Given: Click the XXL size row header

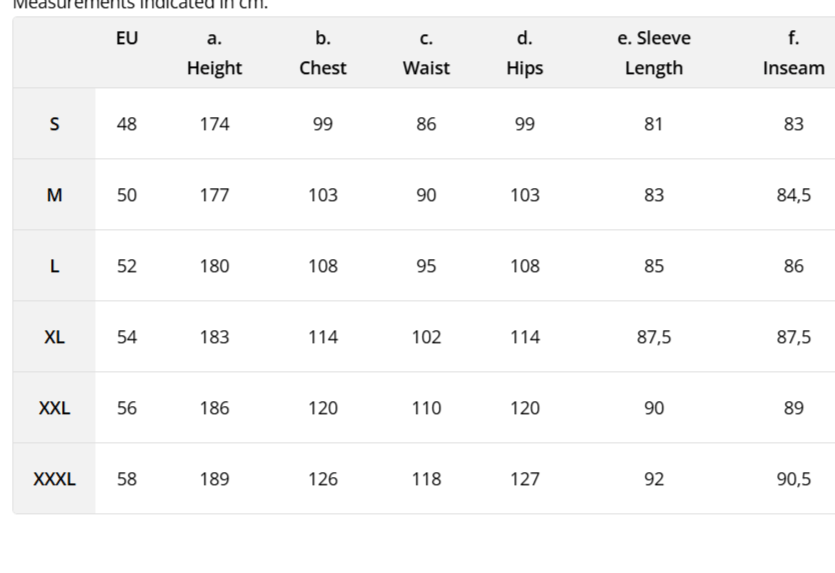Looking at the screenshot, I should [54, 408].
